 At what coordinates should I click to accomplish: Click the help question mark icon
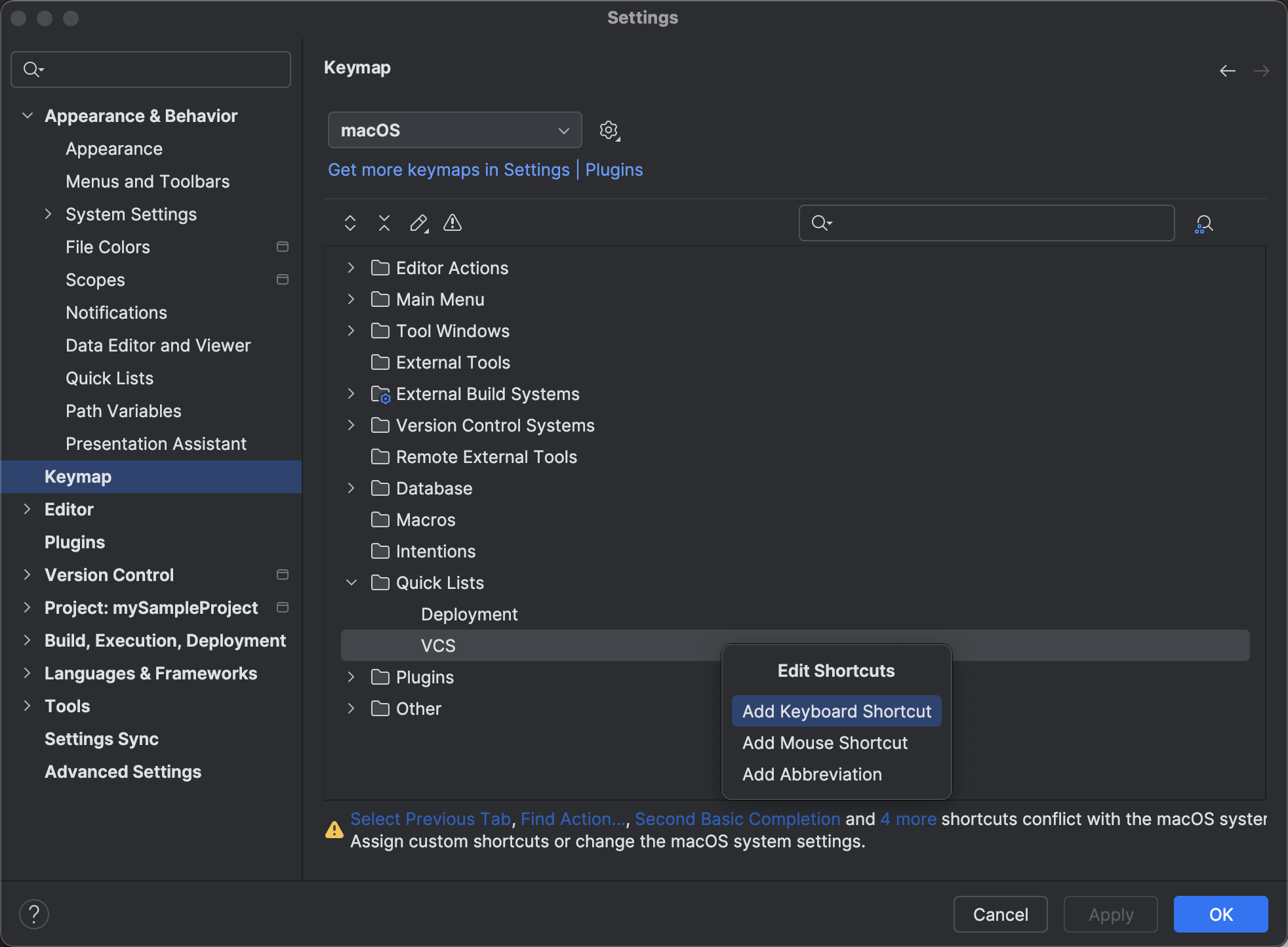pyautogui.click(x=34, y=913)
